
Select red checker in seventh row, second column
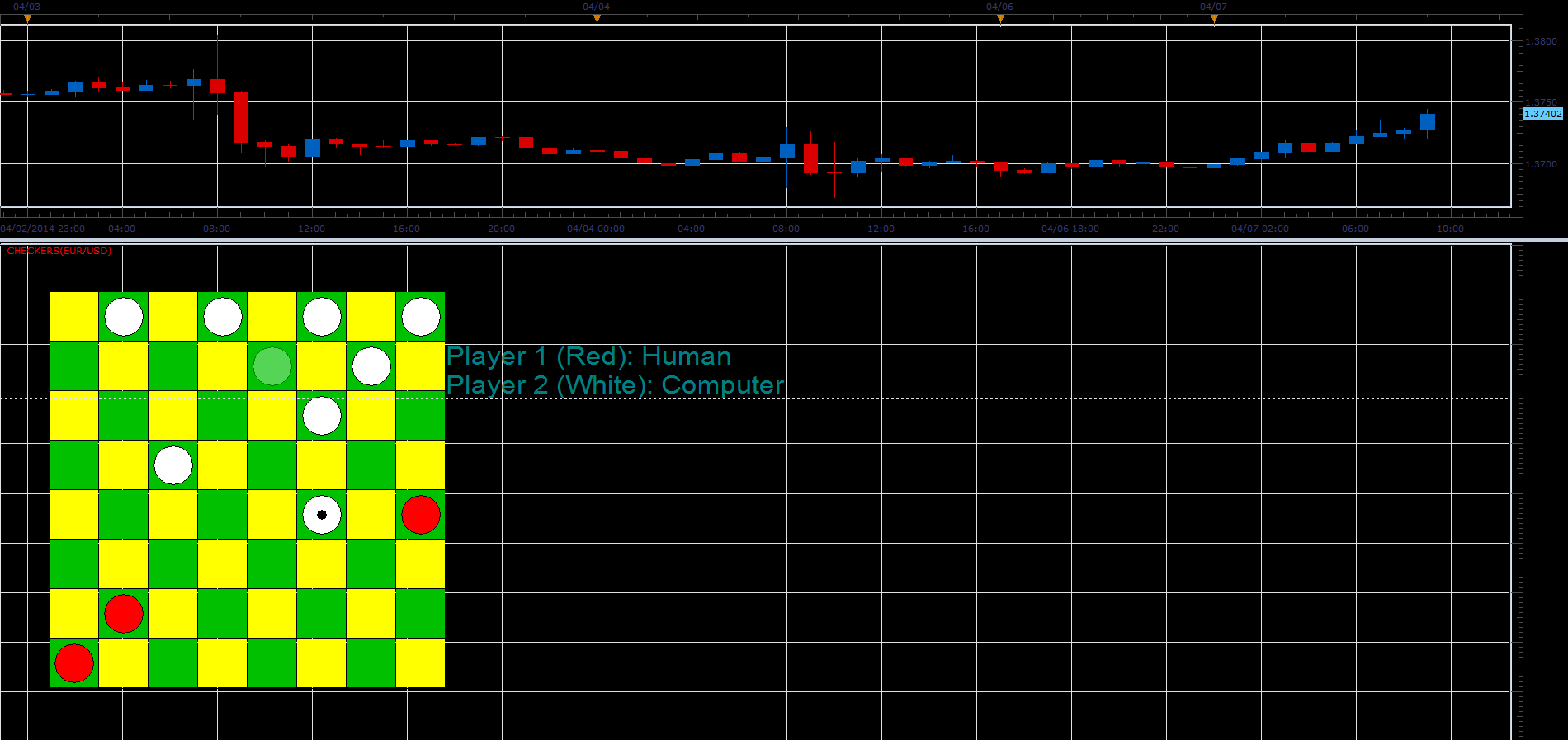pyautogui.click(x=124, y=614)
